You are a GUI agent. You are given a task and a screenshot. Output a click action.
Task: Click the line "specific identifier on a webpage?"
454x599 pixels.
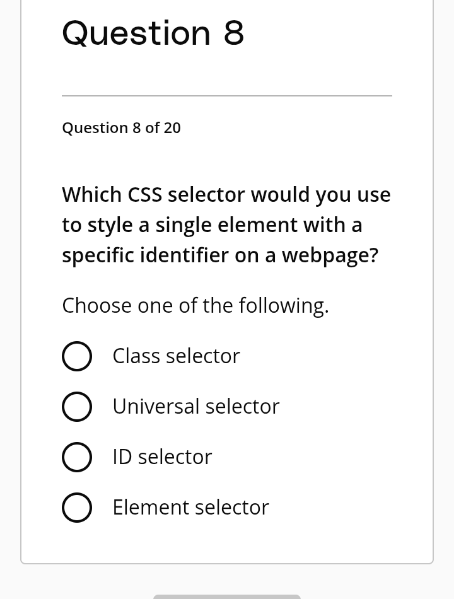(220, 255)
